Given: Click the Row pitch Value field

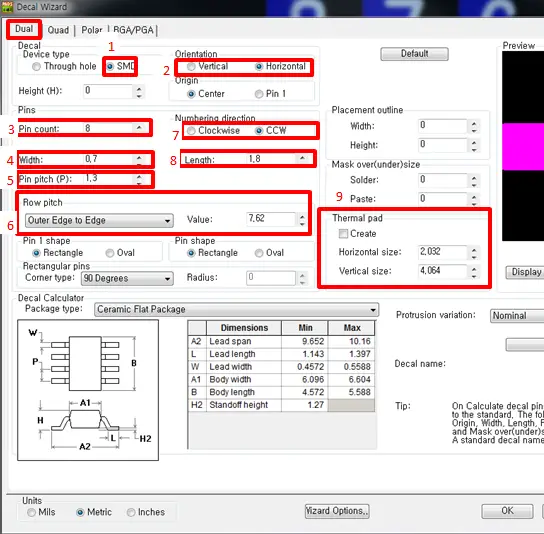Looking at the screenshot, I should click(271, 219).
